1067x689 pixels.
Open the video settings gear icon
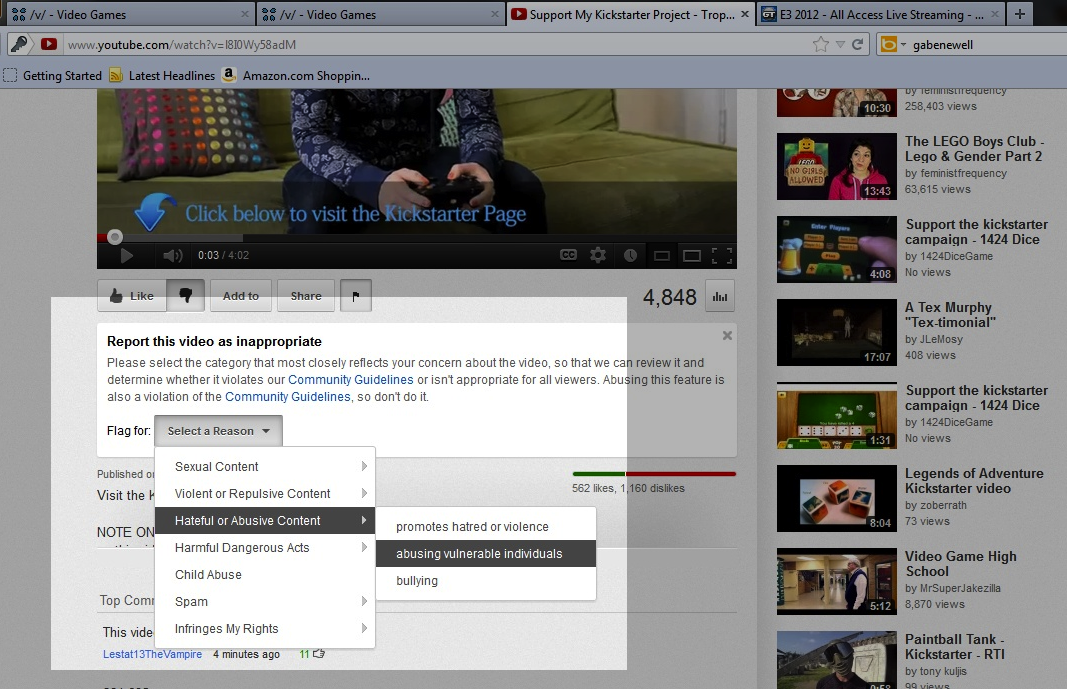(598, 255)
